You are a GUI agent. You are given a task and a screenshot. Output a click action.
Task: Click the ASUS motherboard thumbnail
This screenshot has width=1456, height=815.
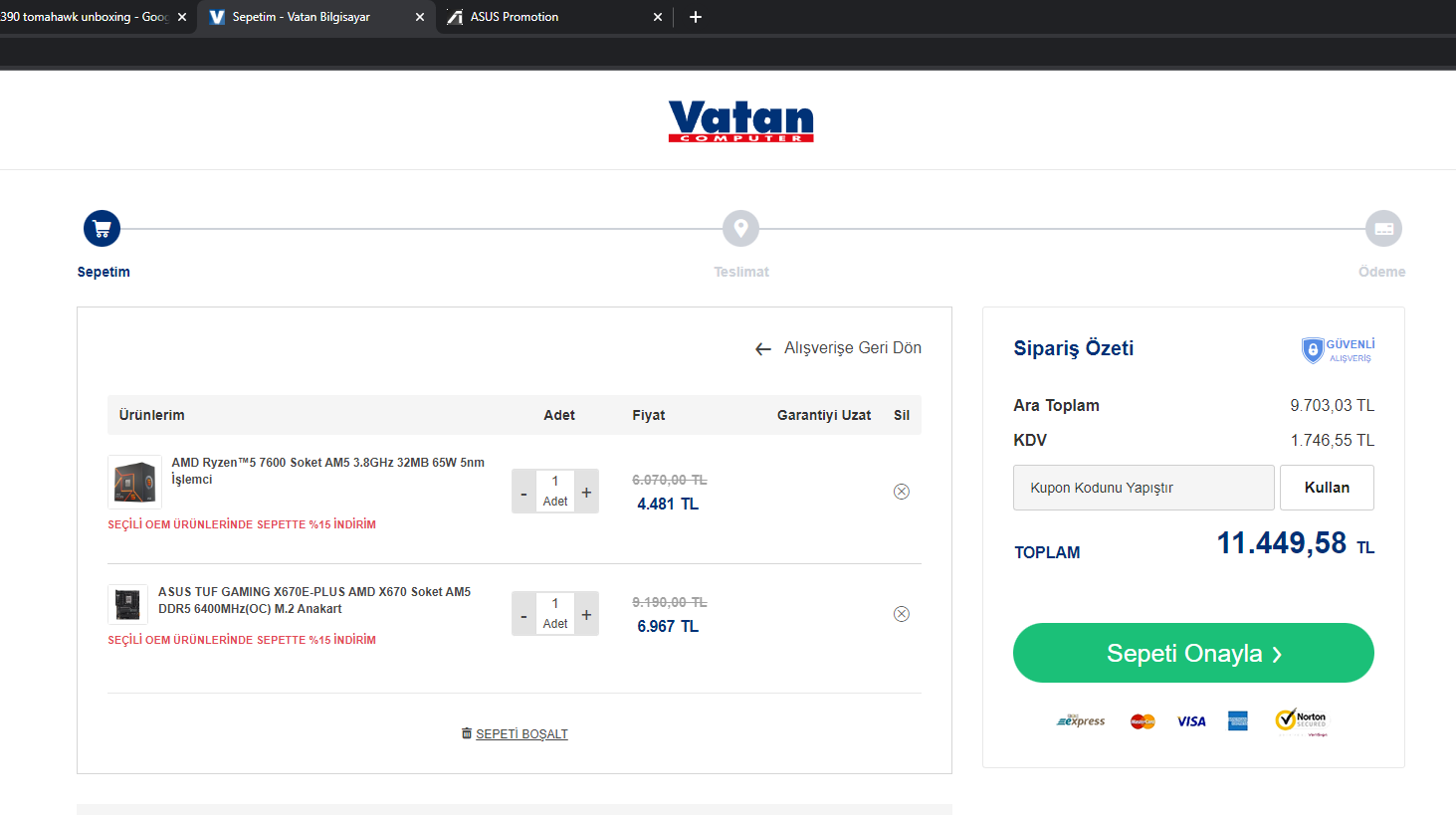tap(127, 604)
